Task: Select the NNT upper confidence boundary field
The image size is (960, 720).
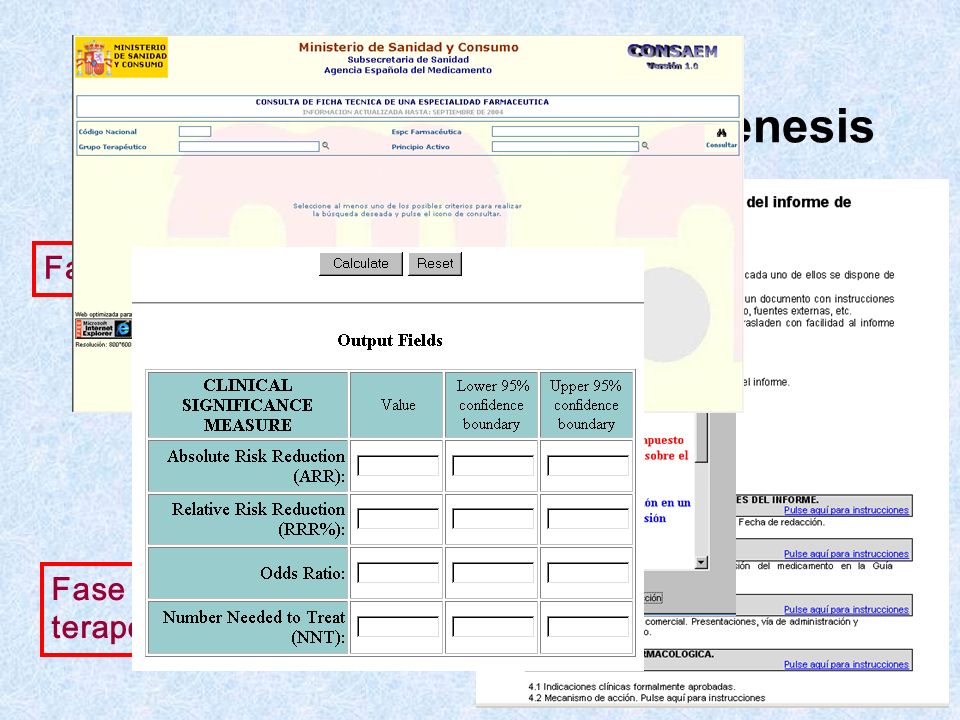Action: click(x=588, y=627)
